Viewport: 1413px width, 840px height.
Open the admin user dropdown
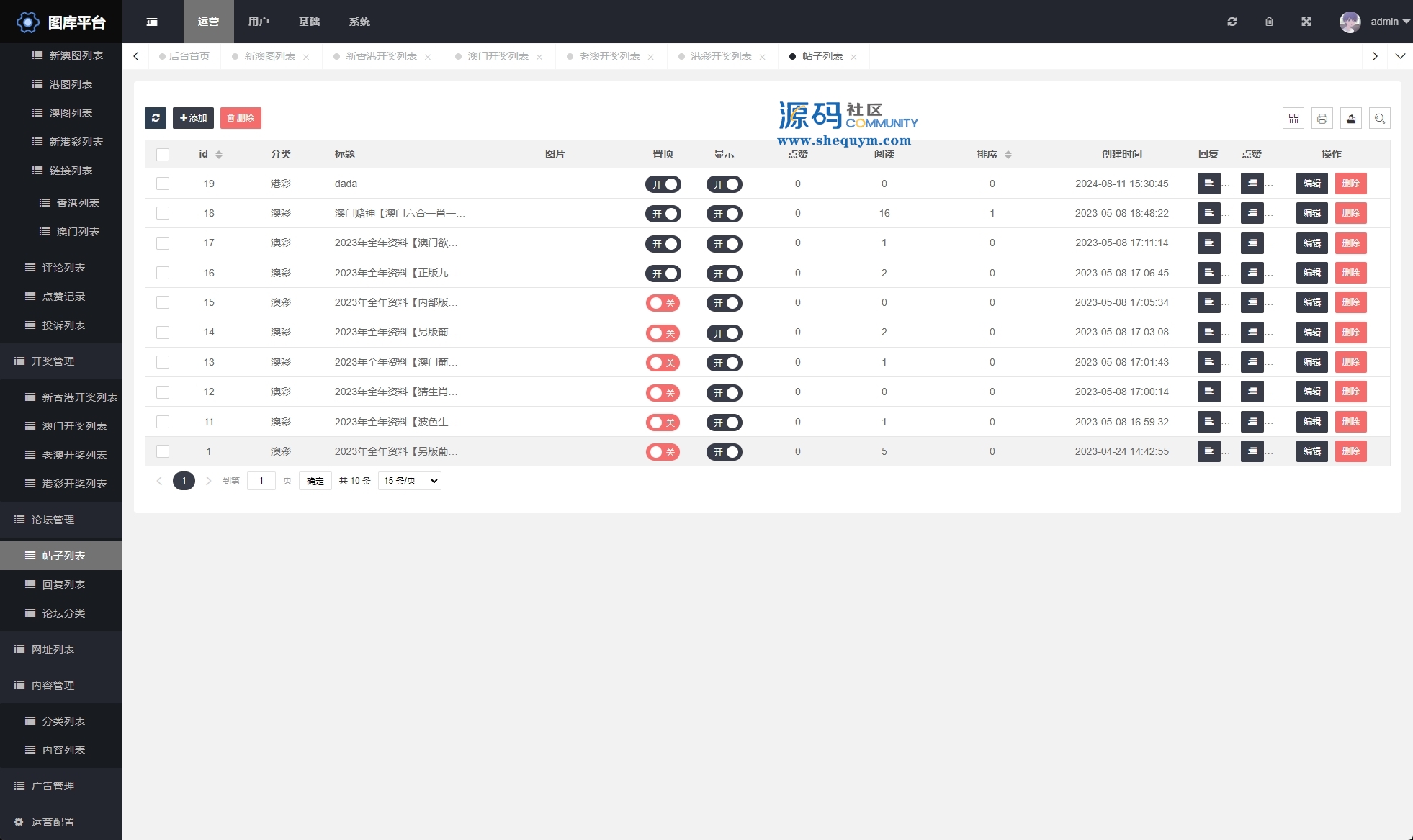click(1390, 22)
